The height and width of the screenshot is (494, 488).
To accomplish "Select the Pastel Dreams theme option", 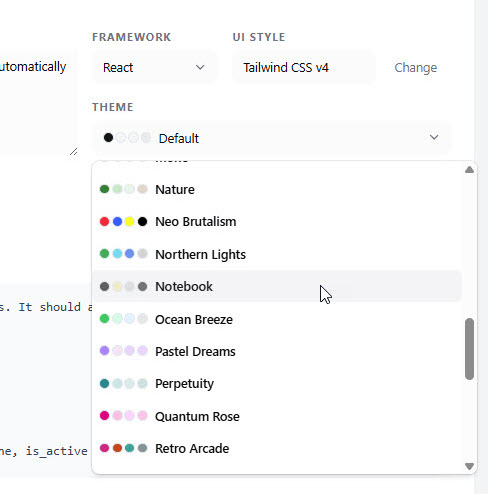I will click(x=277, y=351).
